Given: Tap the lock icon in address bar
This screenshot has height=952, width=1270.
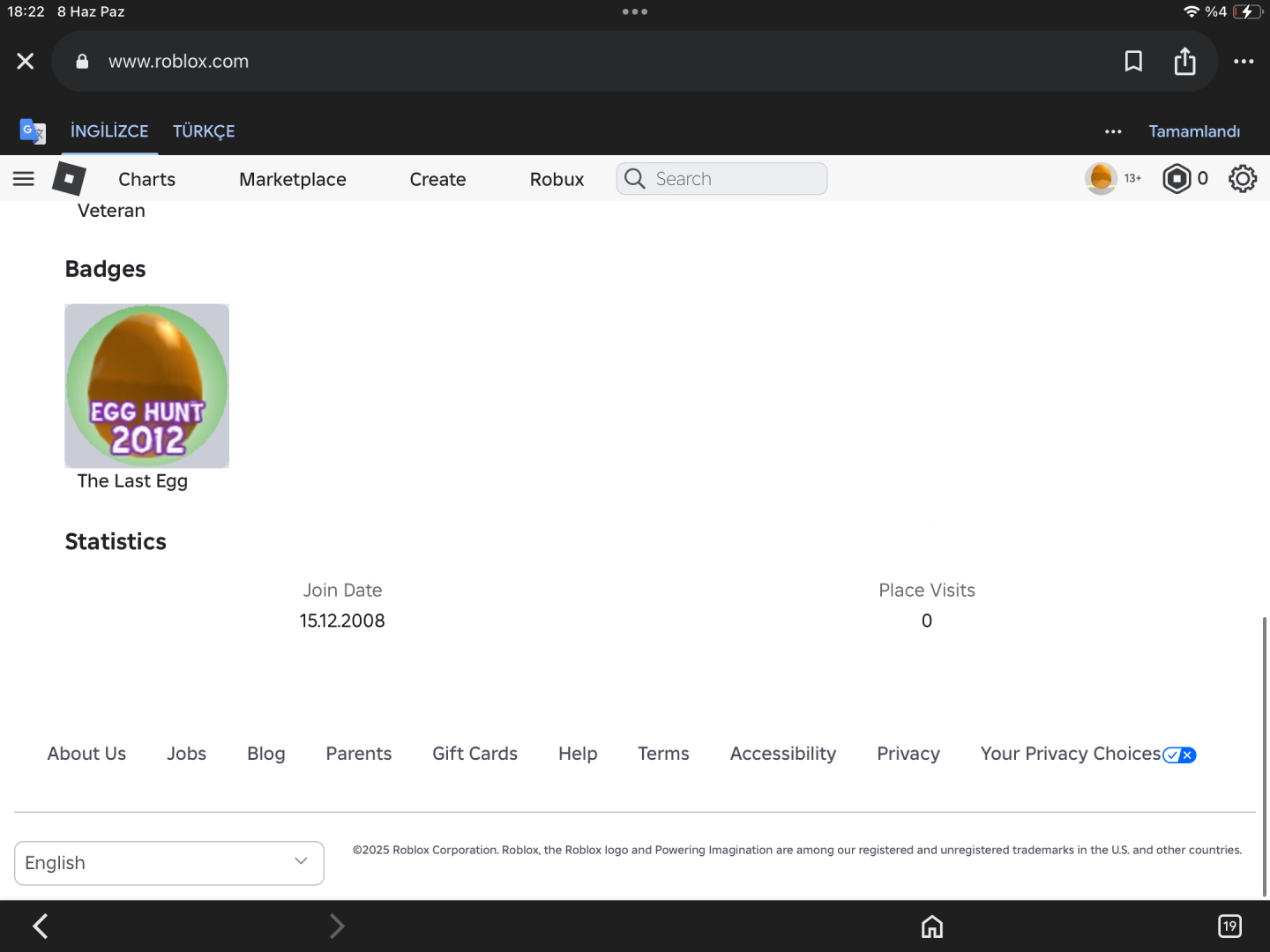Looking at the screenshot, I should coord(82,61).
